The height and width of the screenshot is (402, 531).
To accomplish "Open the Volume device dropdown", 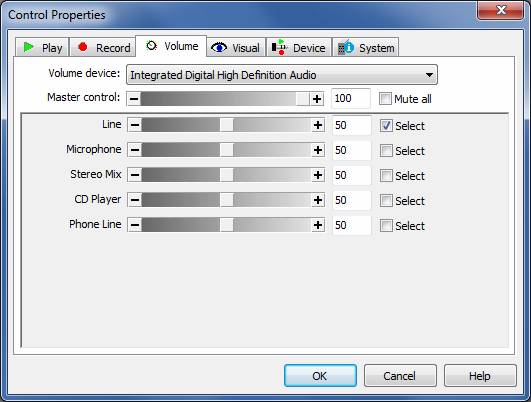I will pos(282,75).
